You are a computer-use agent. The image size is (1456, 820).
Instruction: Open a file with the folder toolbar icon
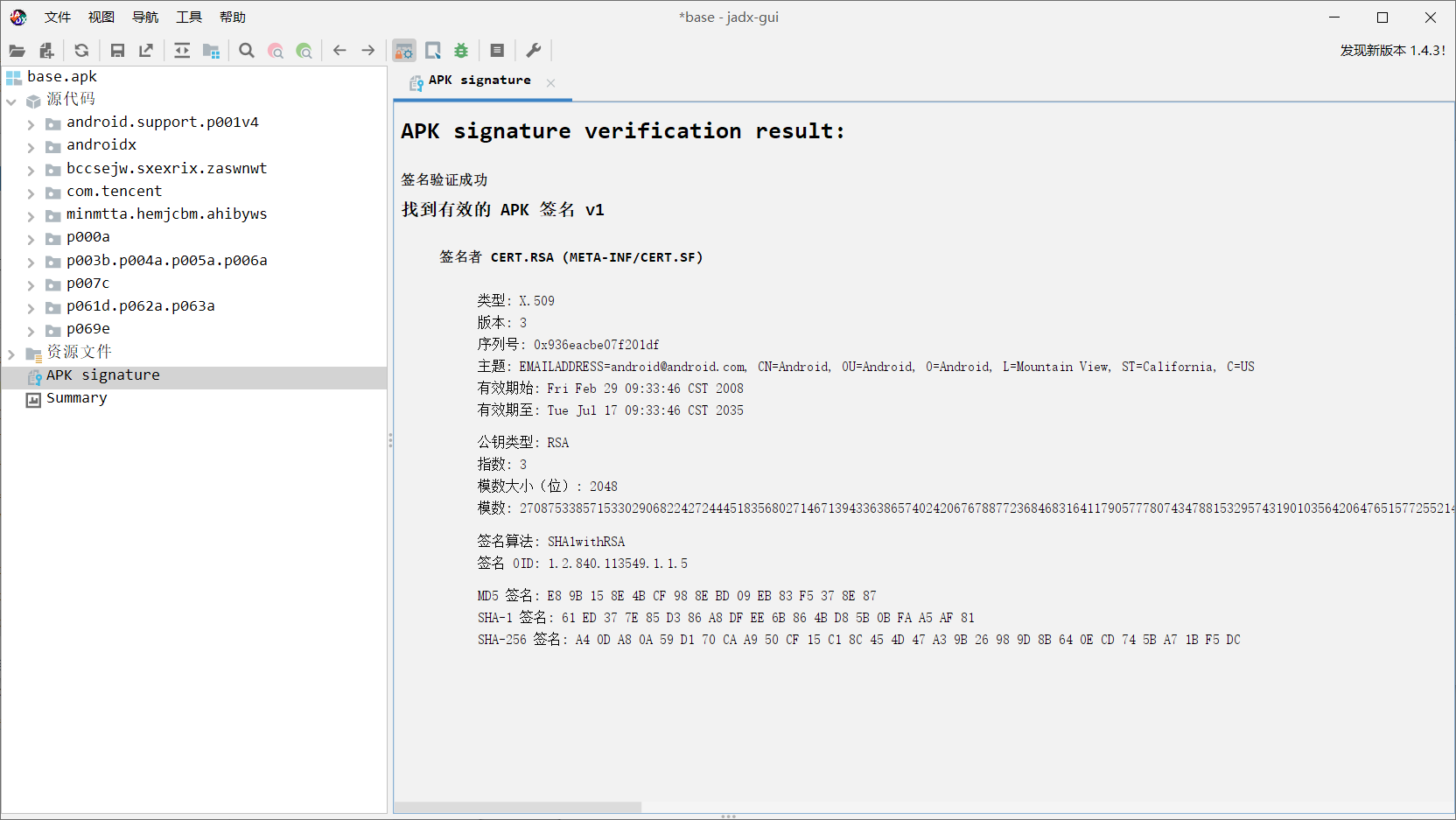pos(17,51)
